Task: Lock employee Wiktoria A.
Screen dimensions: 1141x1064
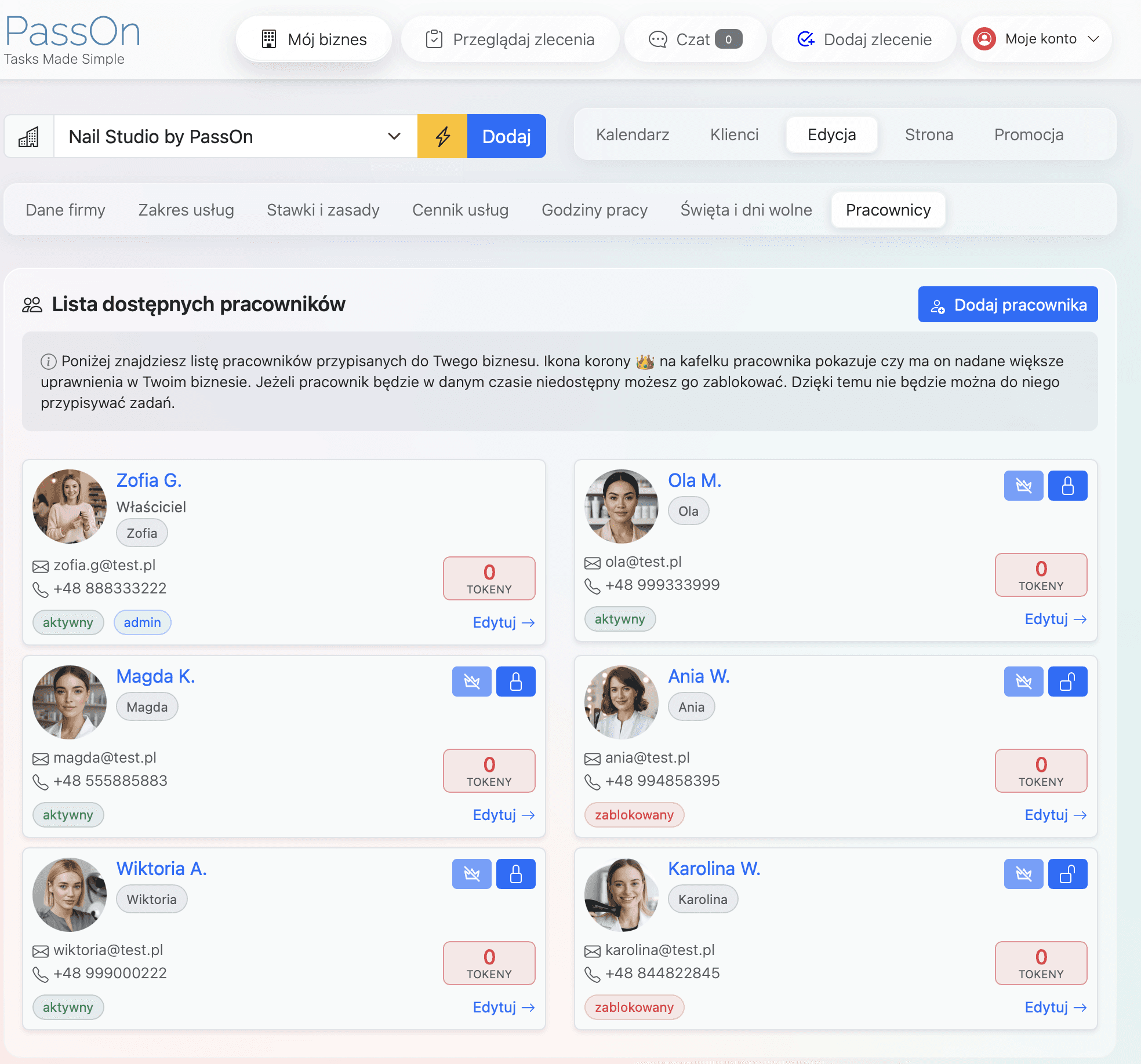Action: tap(515, 874)
